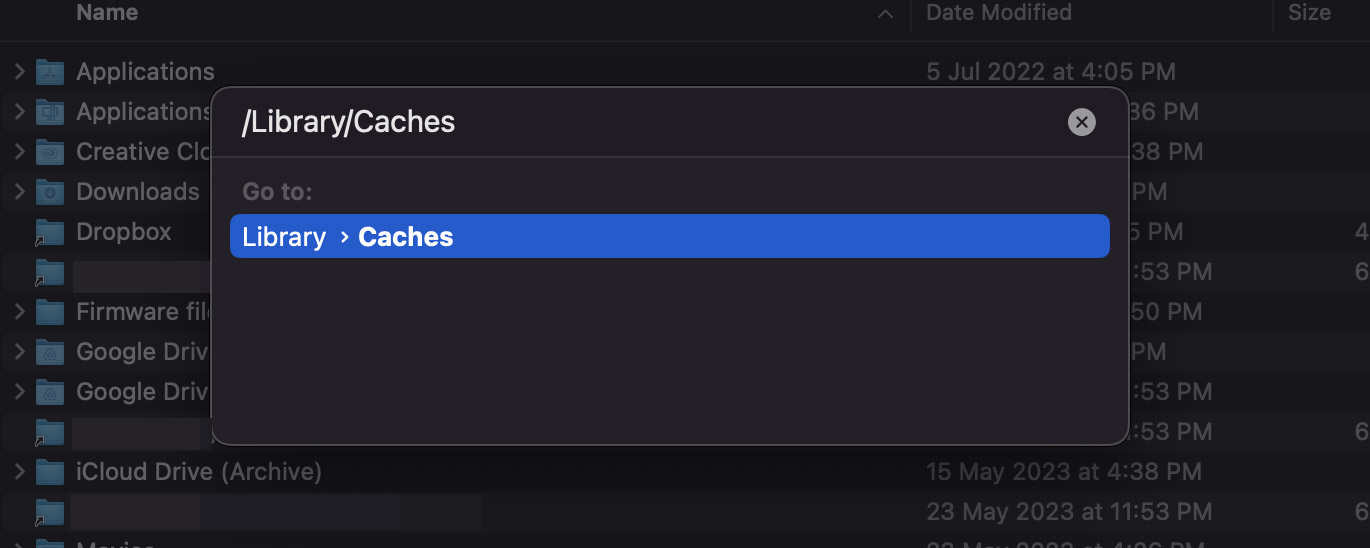Sort the list by Name column
Viewport: 1370px width, 548px height.
[107, 13]
